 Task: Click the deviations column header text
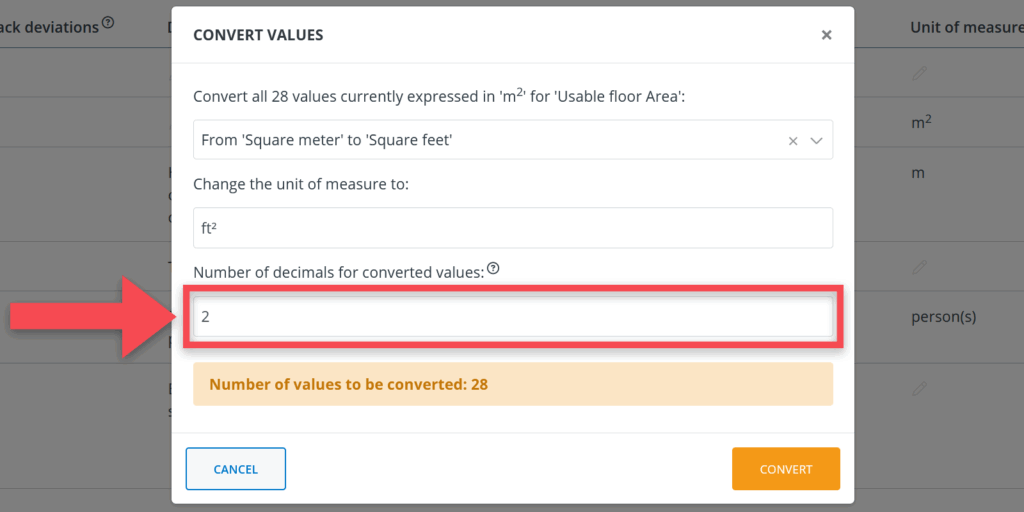click(48, 27)
